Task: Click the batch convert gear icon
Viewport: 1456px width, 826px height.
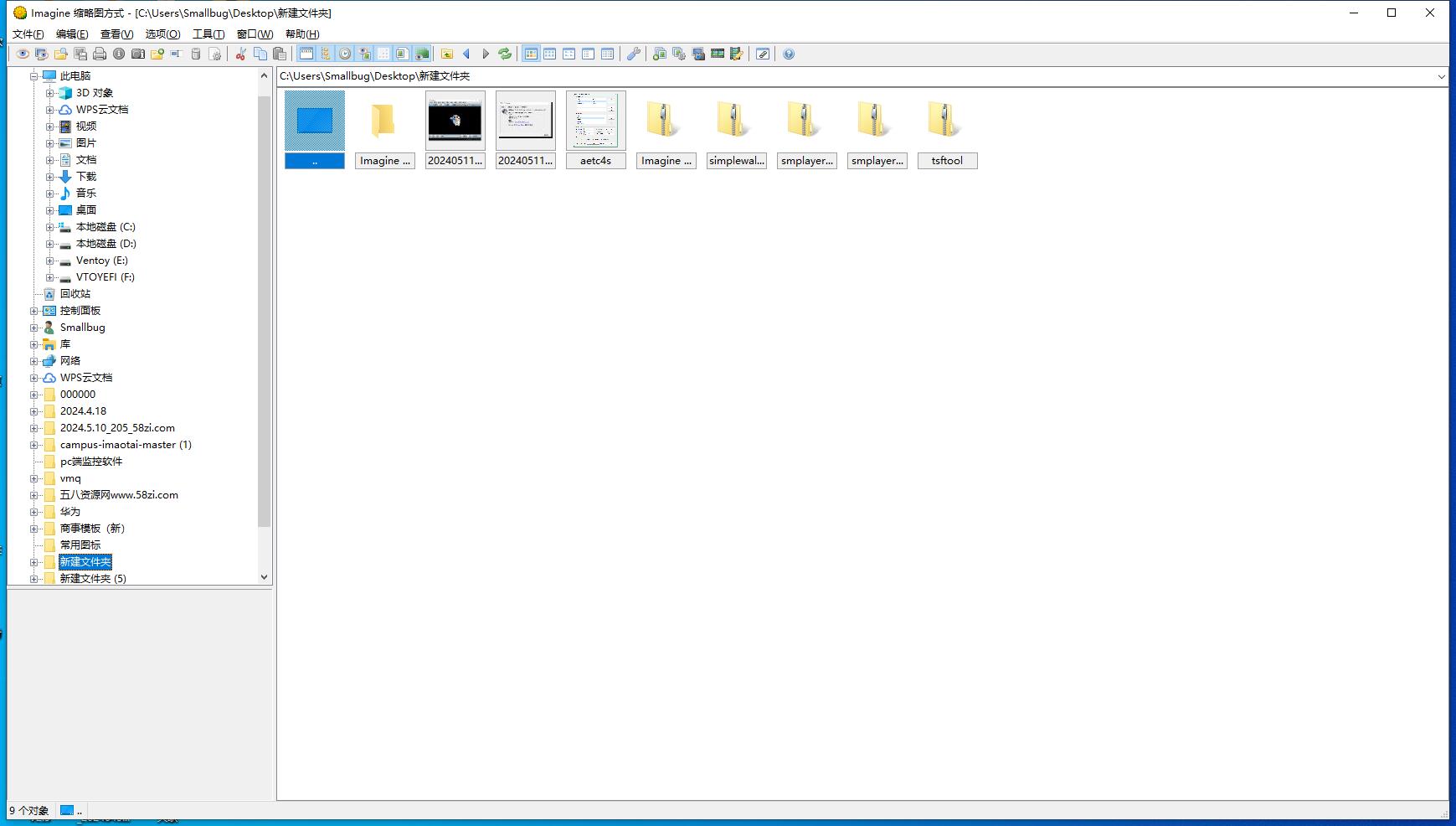Action: coord(679,54)
